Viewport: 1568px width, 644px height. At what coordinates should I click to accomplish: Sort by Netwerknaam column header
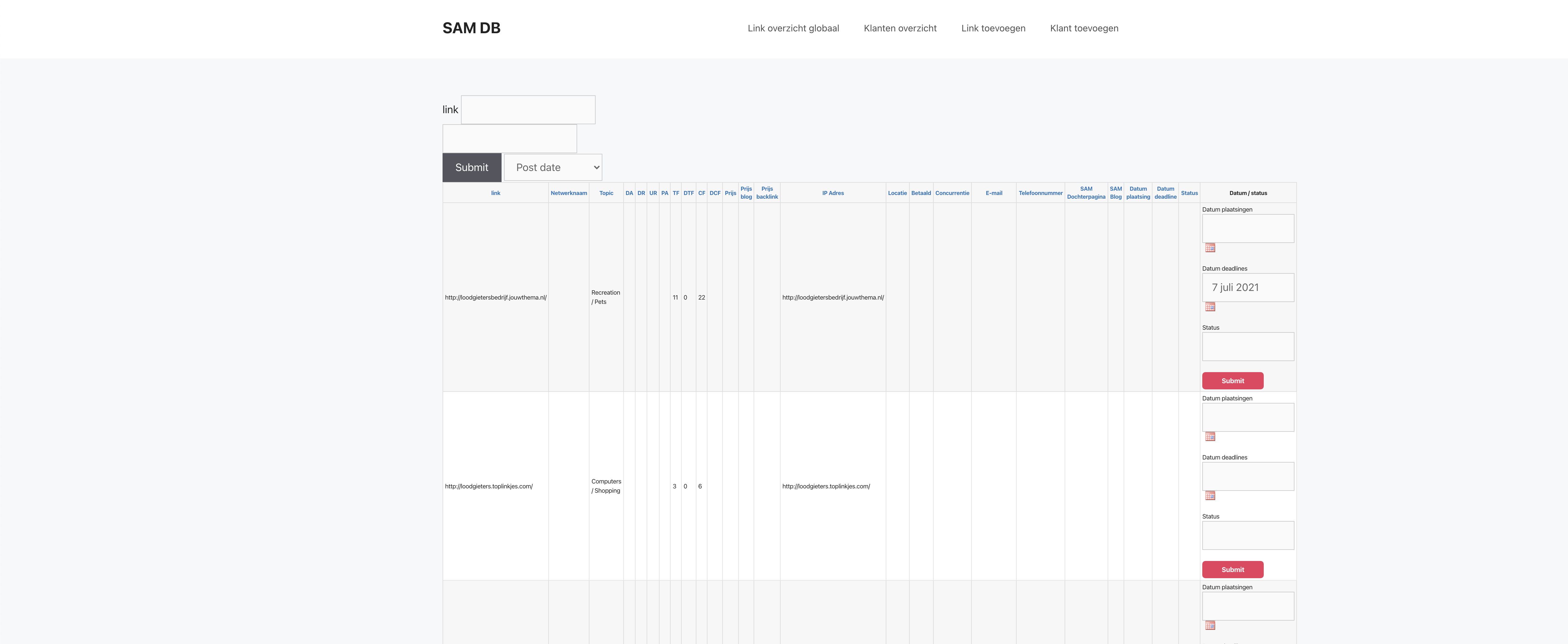[569, 193]
